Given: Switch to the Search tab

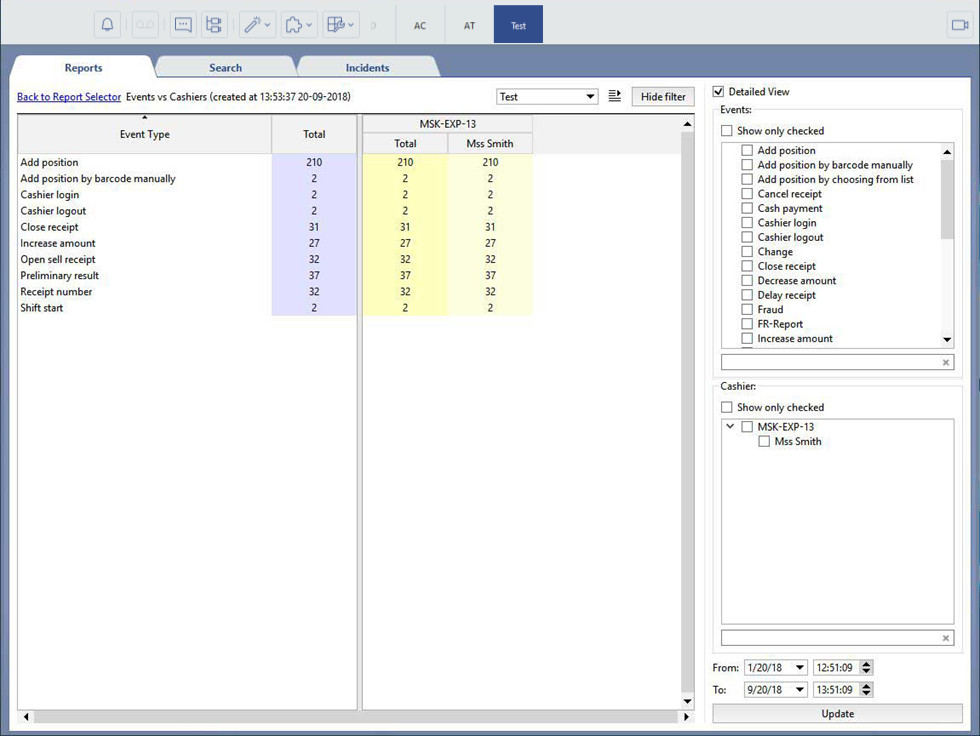Looking at the screenshot, I should (225, 68).
